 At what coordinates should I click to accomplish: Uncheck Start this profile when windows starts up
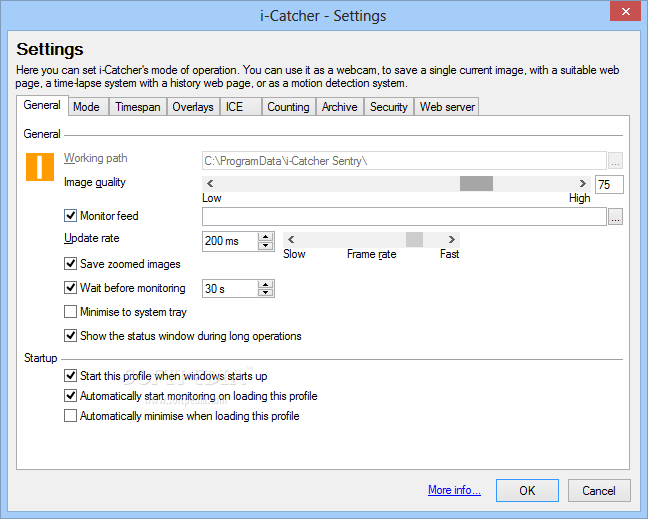click(70, 376)
